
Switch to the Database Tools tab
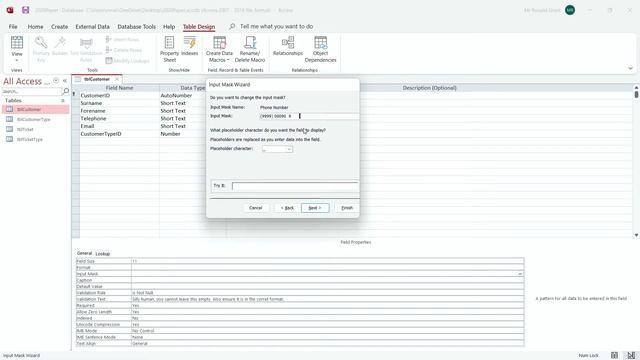[137, 27]
